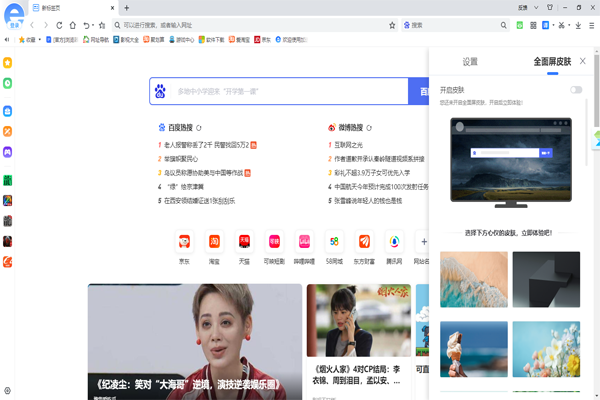Click the browser logo login avatar
Screen dimensions: 600x400
(x=14, y=16)
